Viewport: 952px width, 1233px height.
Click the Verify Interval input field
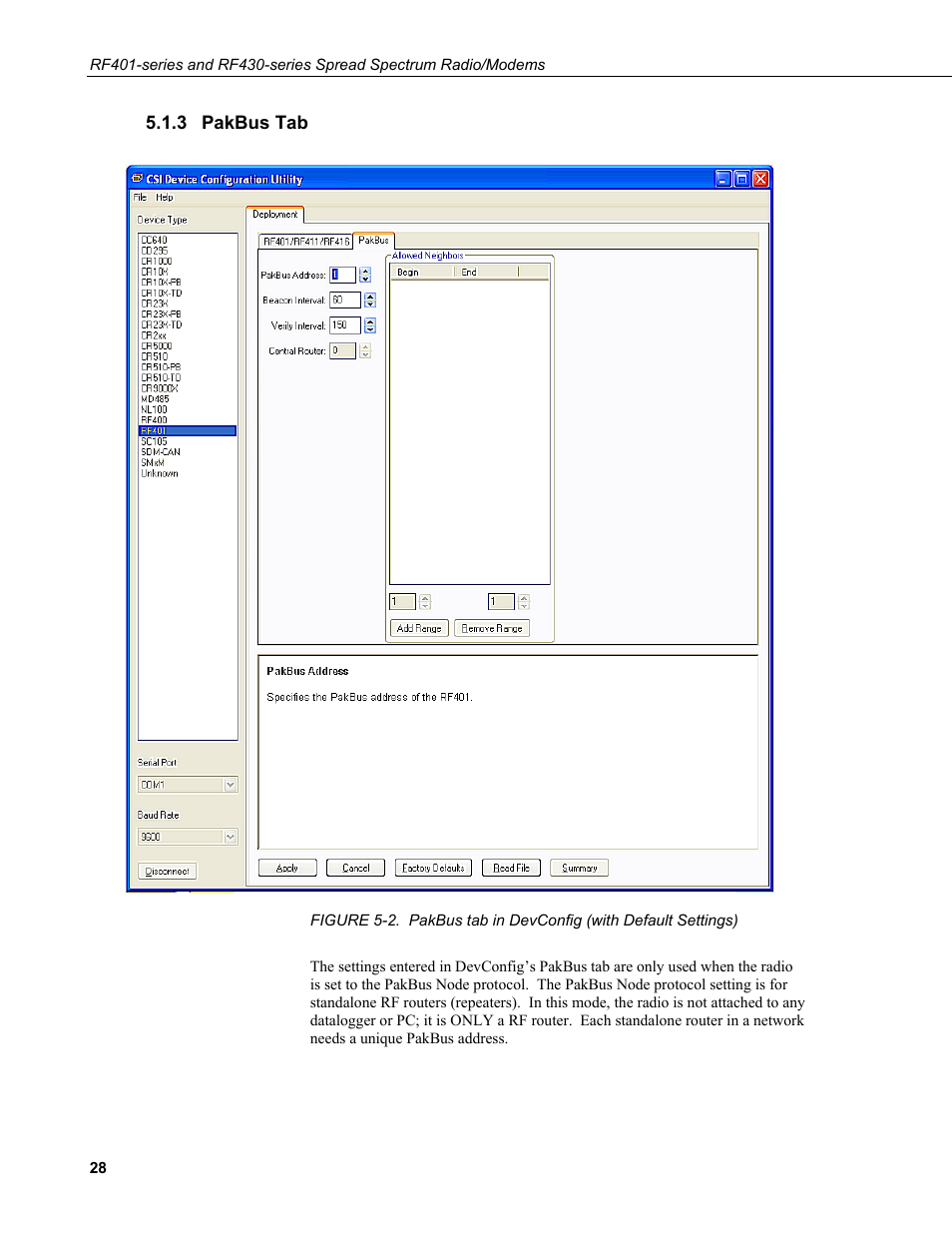pos(344,325)
